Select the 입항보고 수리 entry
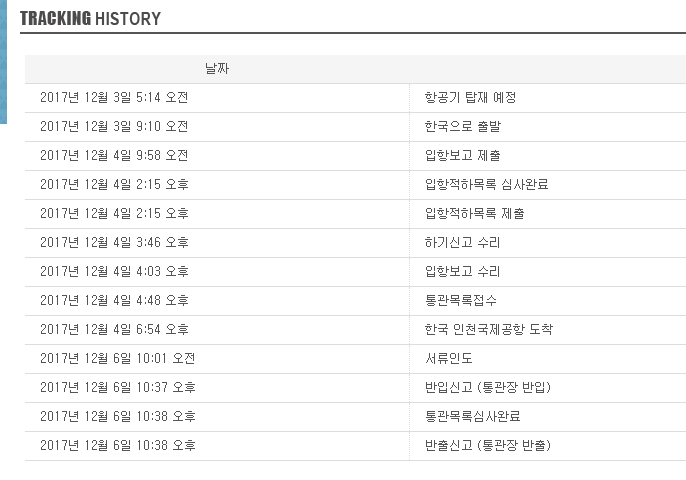686x480 pixels. pyautogui.click(x=463, y=272)
